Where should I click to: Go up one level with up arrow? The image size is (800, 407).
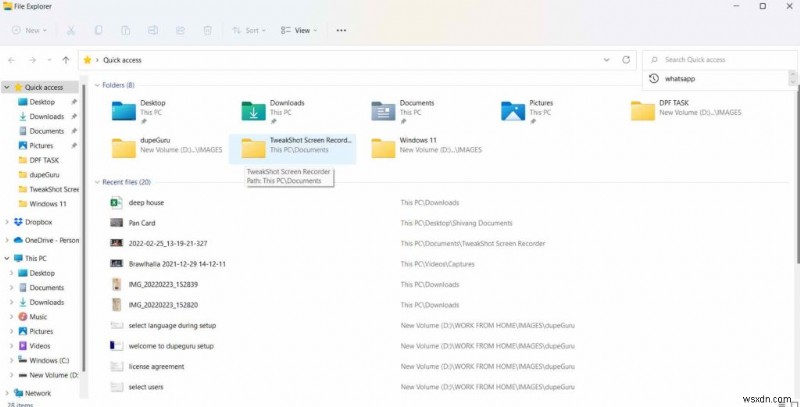(66, 60)
